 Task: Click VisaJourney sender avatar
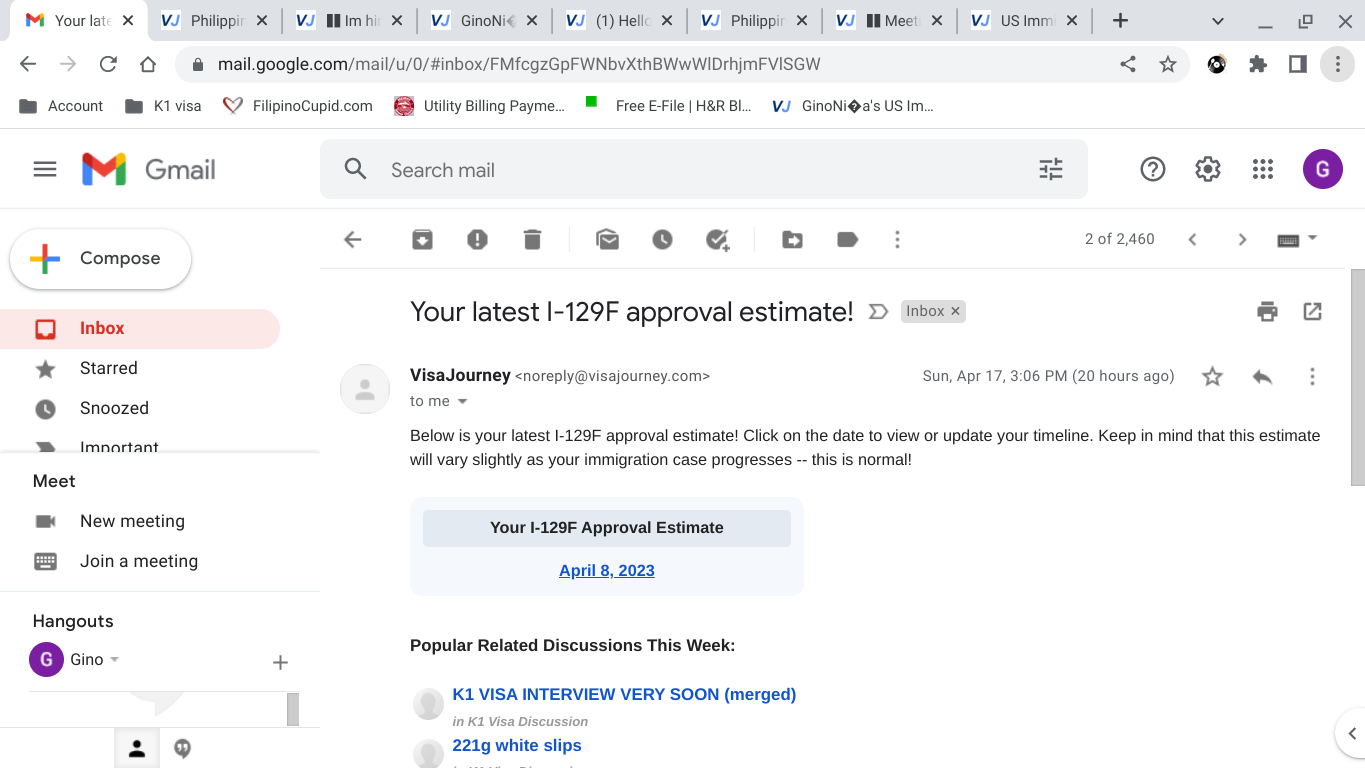pos(365,389)
